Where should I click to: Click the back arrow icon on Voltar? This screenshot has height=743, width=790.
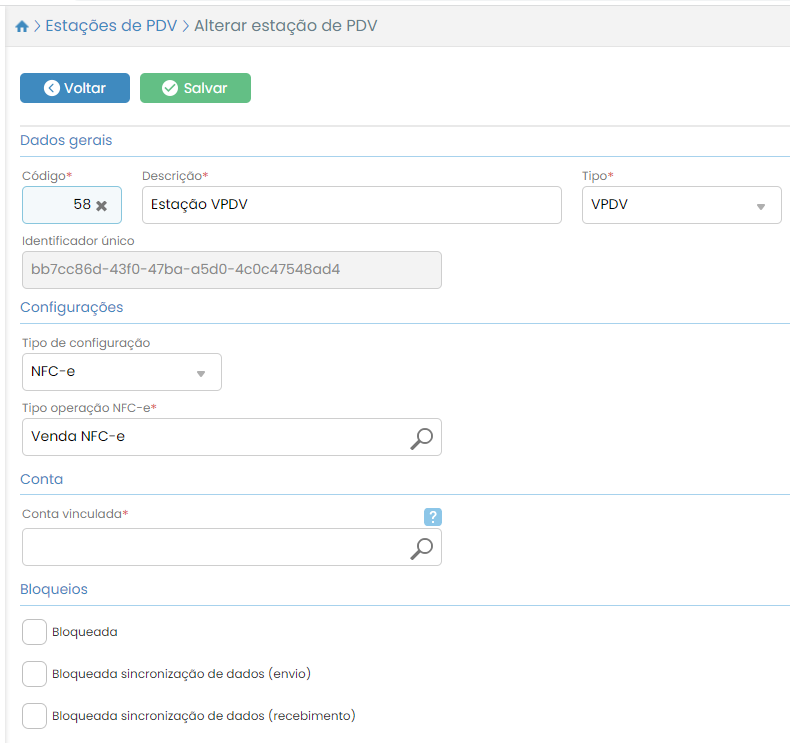click(x=52, y=88)
